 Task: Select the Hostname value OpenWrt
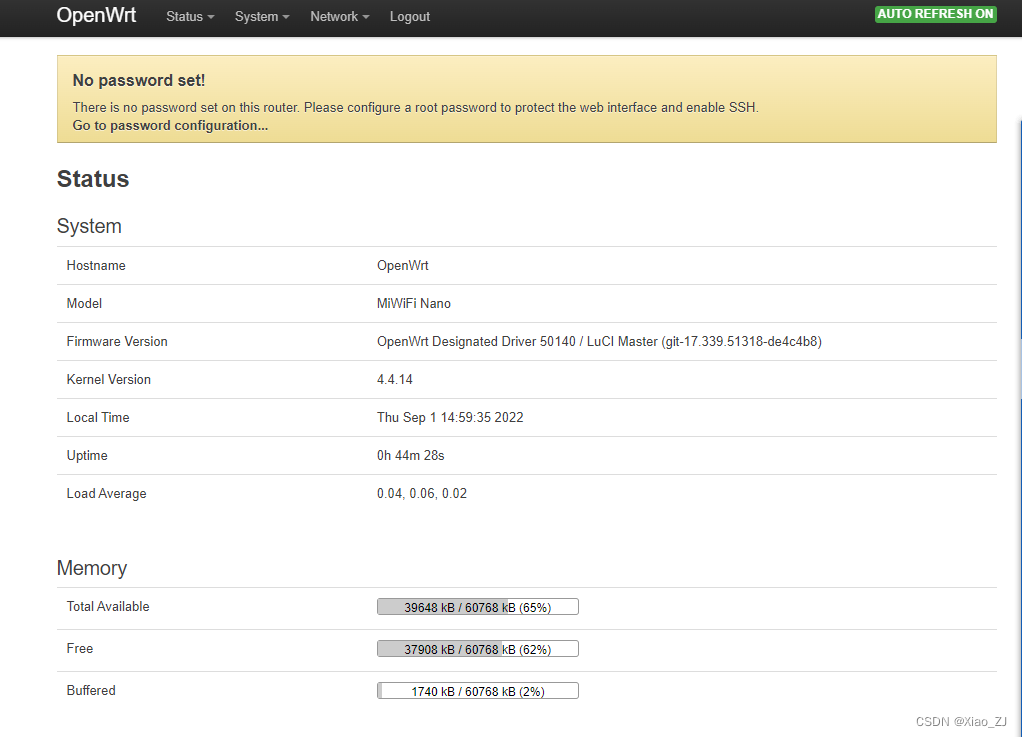(403, 265)
